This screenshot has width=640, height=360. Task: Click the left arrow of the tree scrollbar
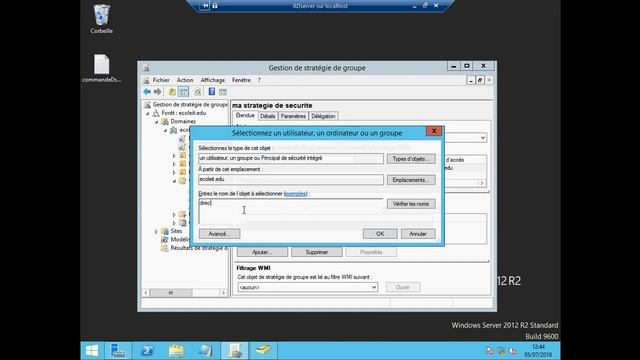point(146,293)
